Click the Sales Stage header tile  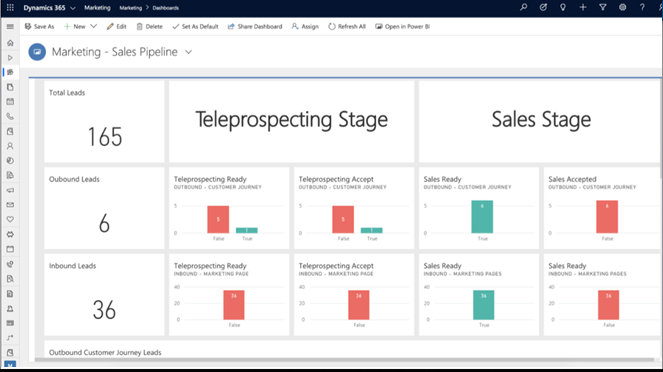(x=540, y=122)
